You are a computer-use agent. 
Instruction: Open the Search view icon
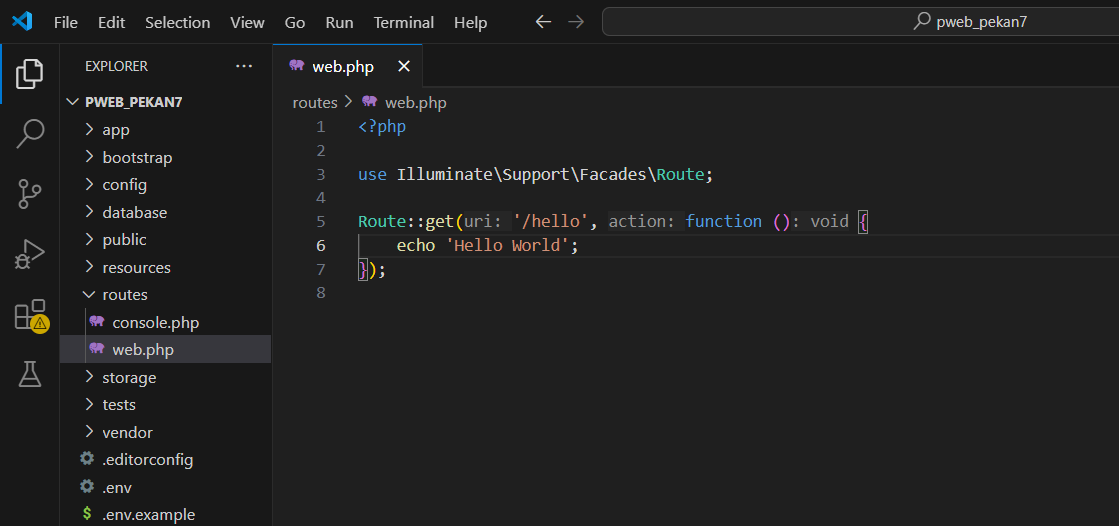[x=30, y=133]
